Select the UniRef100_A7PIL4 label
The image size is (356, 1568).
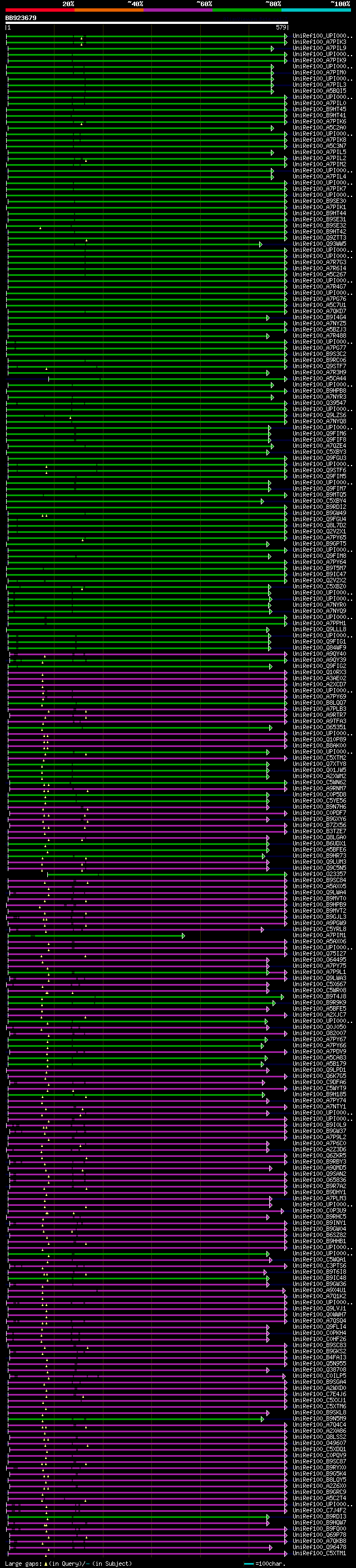(319, 177)
